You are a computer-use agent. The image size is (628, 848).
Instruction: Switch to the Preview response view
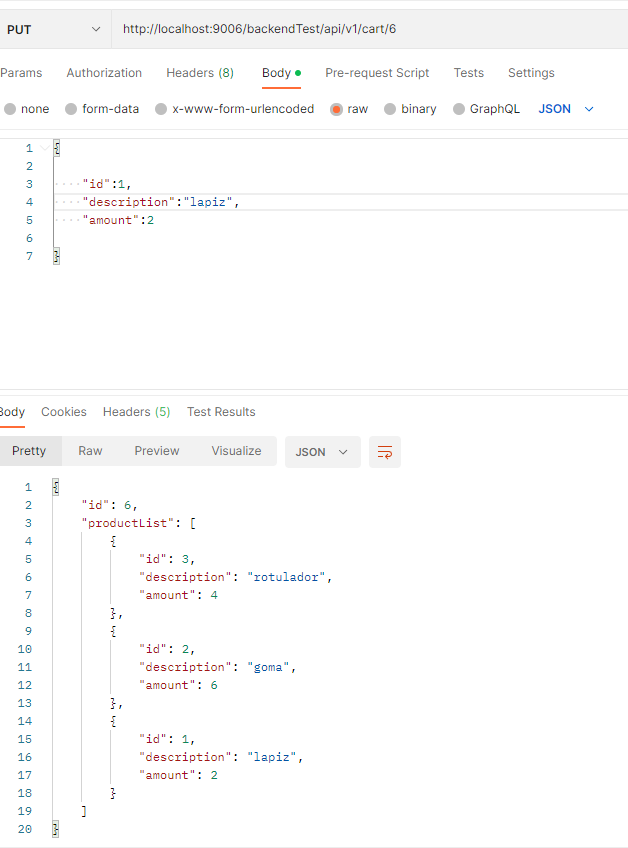click(157, 451)
